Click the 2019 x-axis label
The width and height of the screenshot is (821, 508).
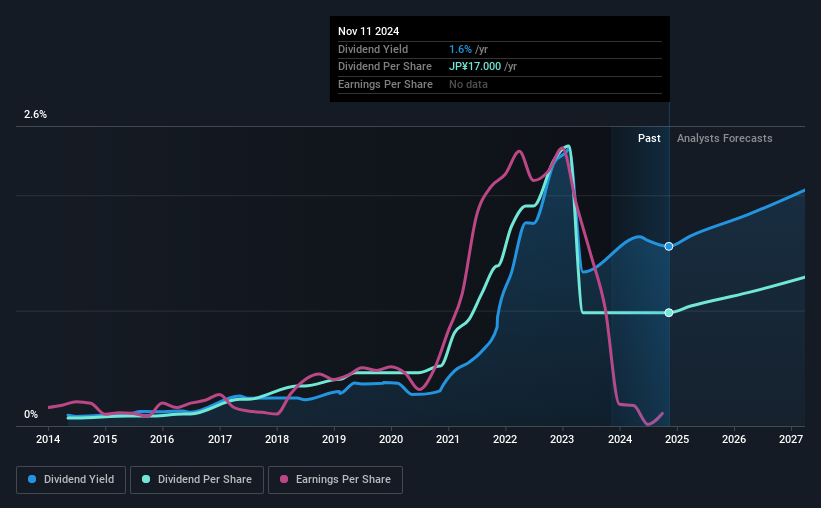coord(334,439)
